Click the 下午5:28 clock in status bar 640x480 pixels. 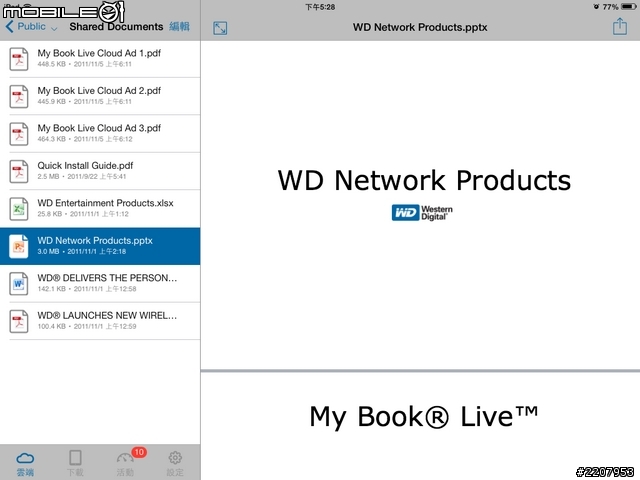[x=320, y=7]
